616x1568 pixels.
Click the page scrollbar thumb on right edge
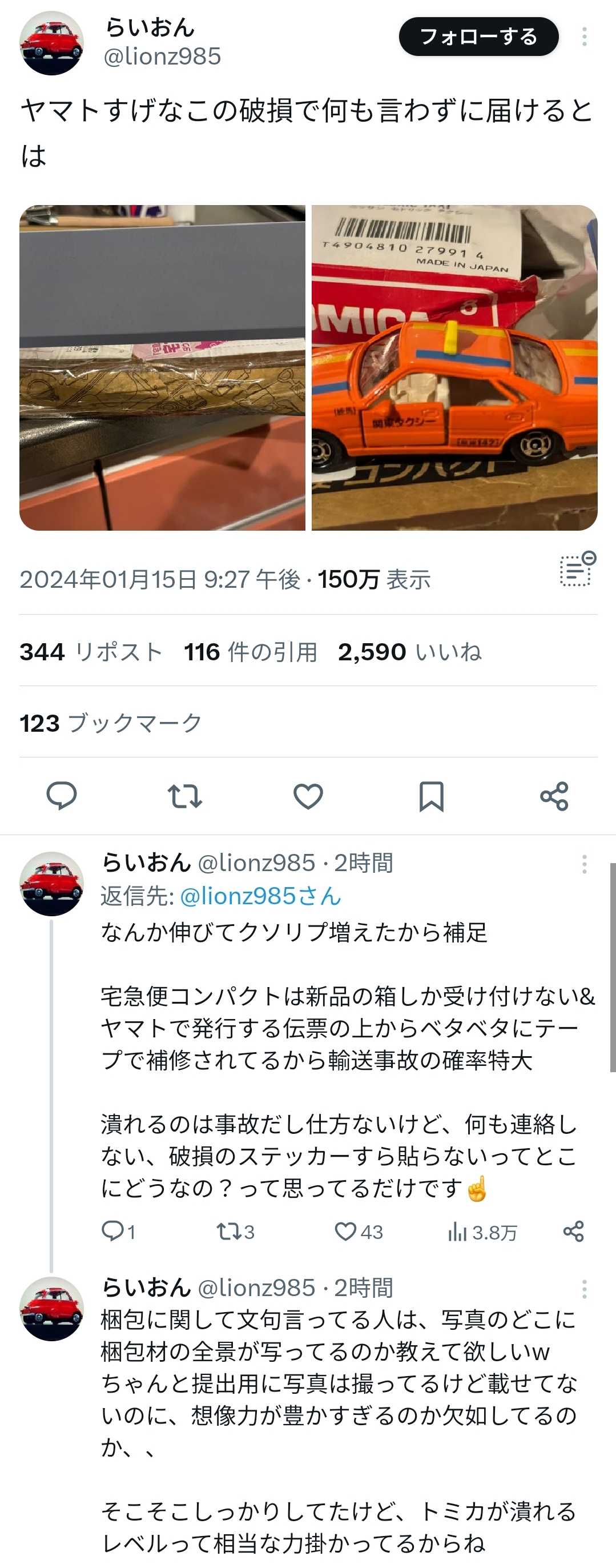point(613,967)
